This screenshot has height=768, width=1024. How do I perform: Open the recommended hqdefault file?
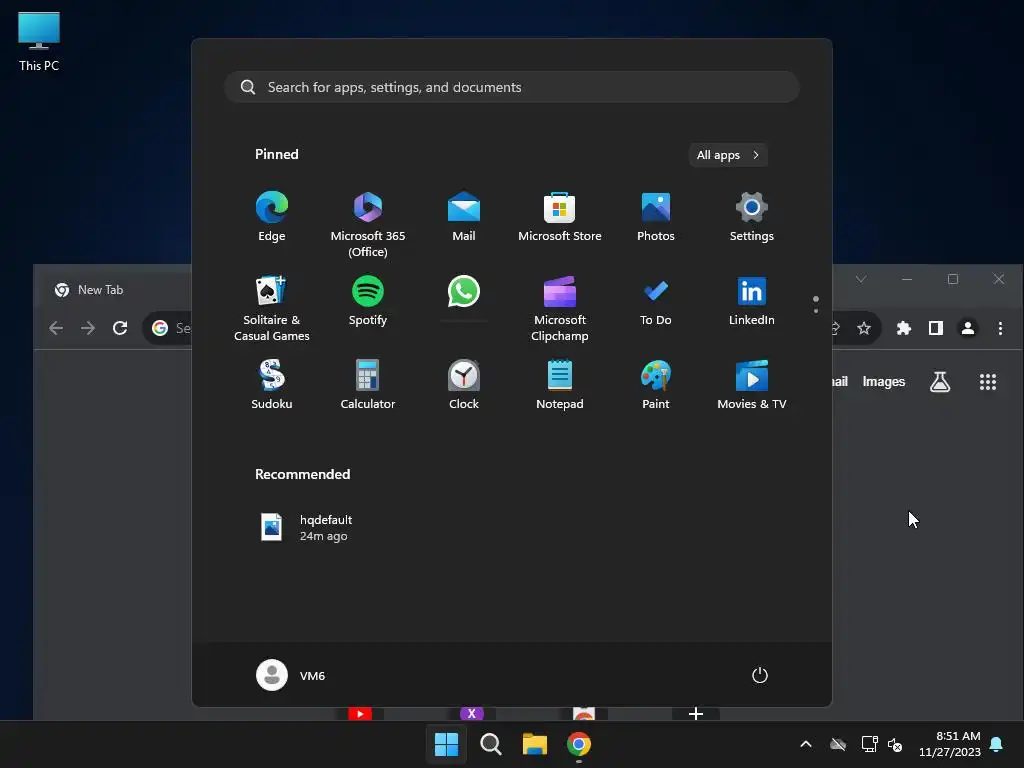tap(307, 528)
